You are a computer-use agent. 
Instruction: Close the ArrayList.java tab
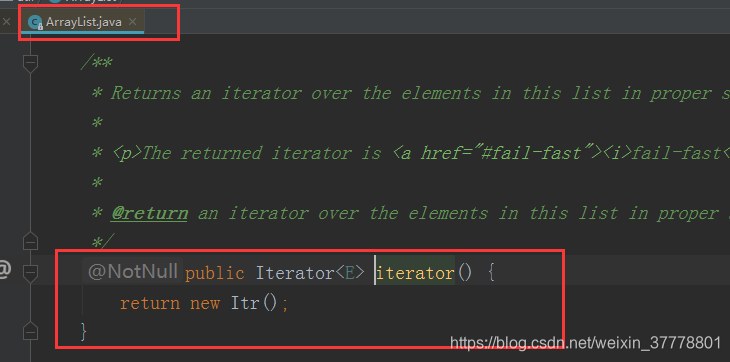[133, 21]
